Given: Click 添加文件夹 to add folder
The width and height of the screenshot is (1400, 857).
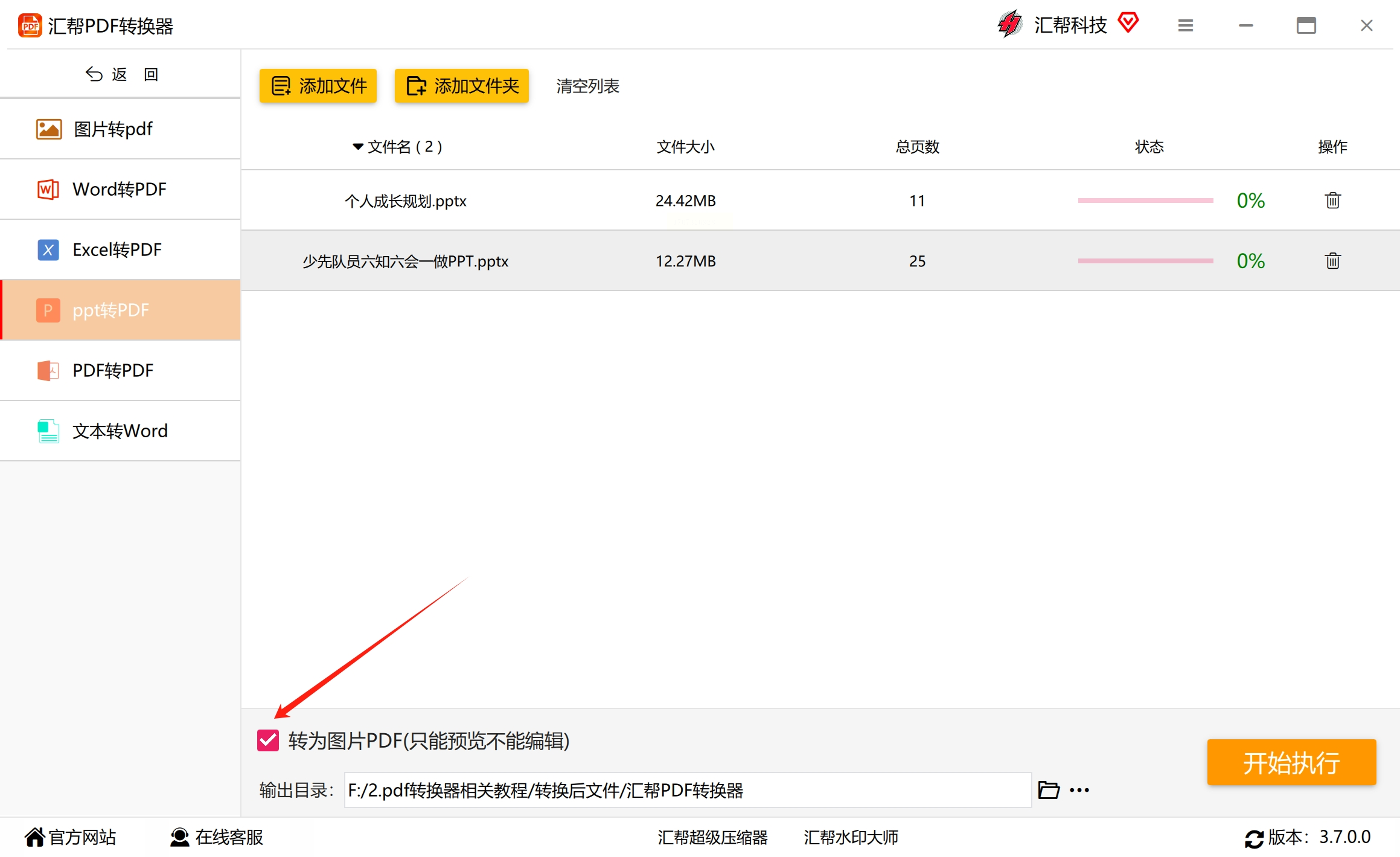Looking at the screenshot, I should (x=462, y=86).
